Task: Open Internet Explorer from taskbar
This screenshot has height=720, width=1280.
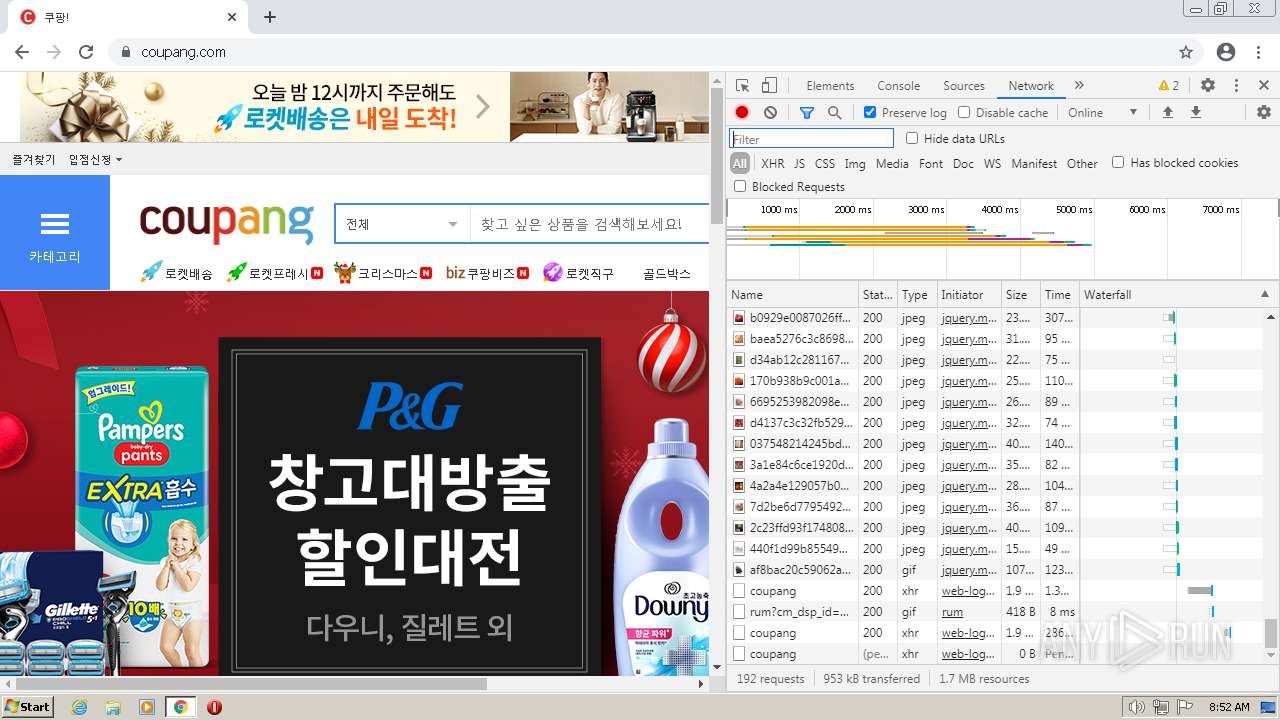Action: (x=79, y=707)
